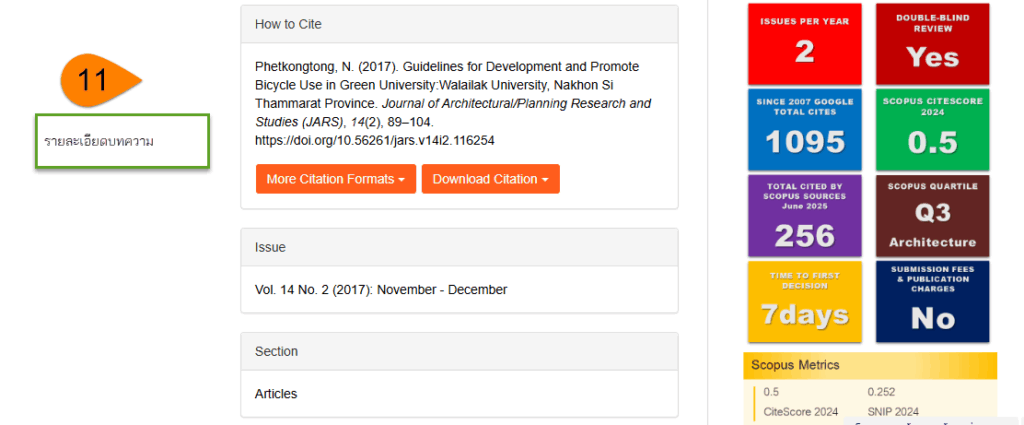Click the SNIP 2024 metric value

(881, 392)
